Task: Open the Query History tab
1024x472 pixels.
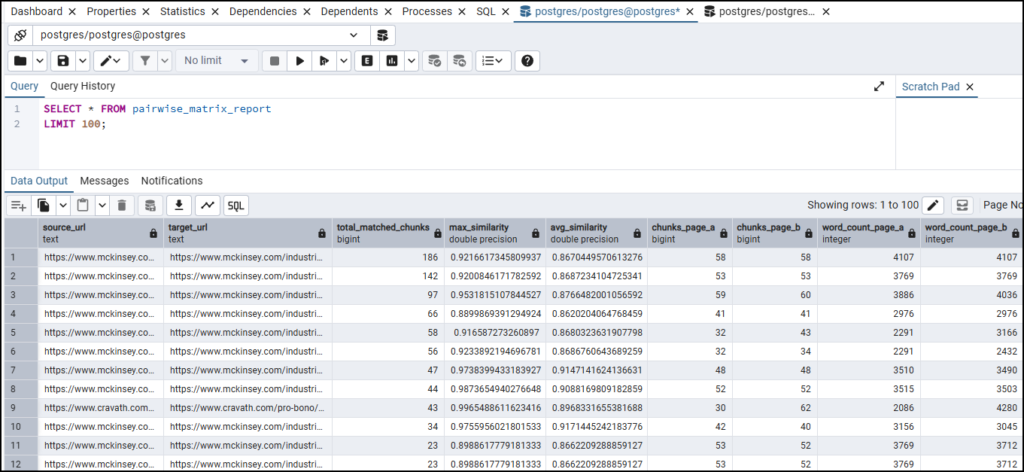Action: click(x=82, y=86)
